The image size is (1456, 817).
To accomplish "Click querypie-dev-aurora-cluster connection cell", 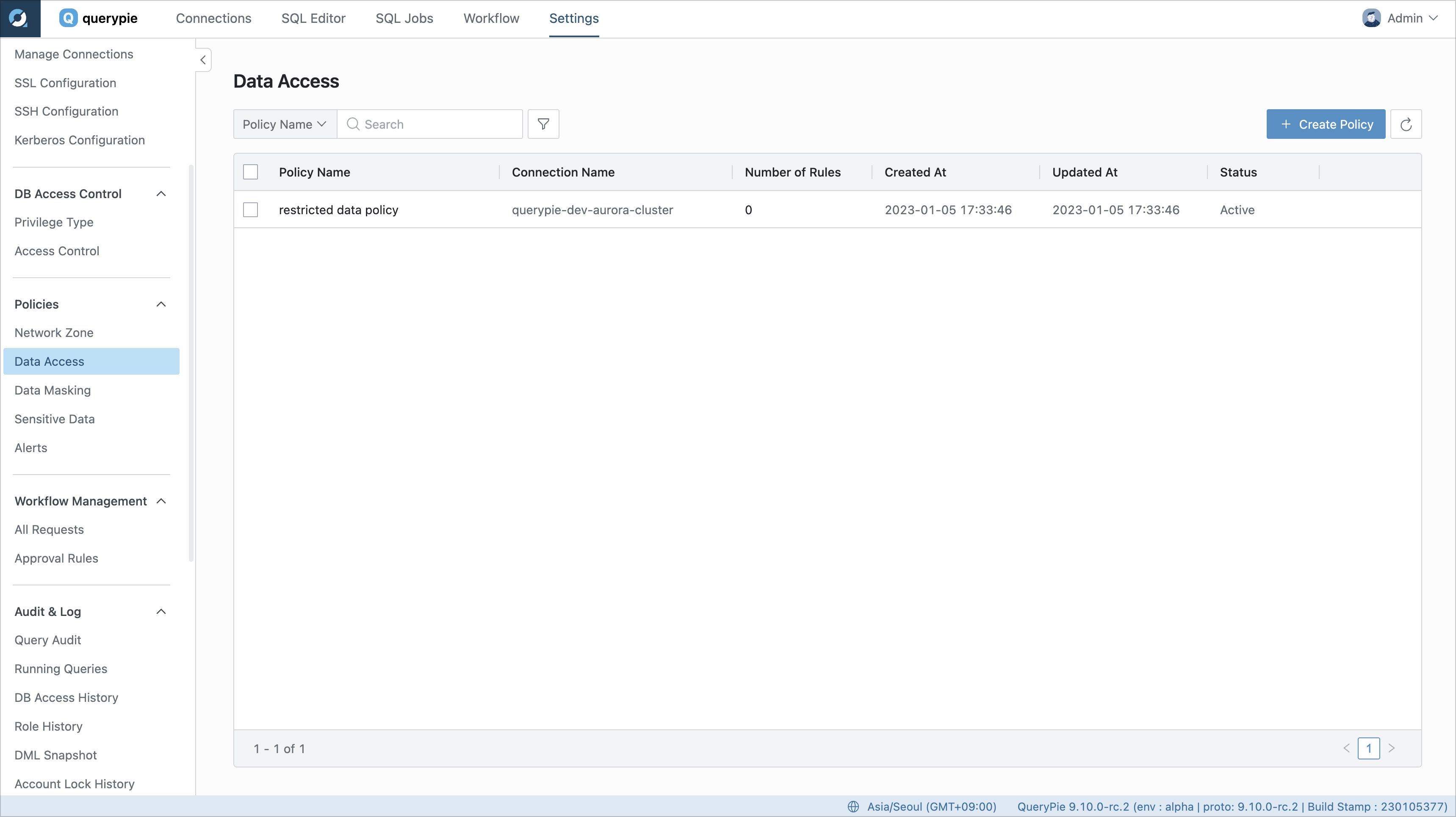I will [x=592, y=210].
